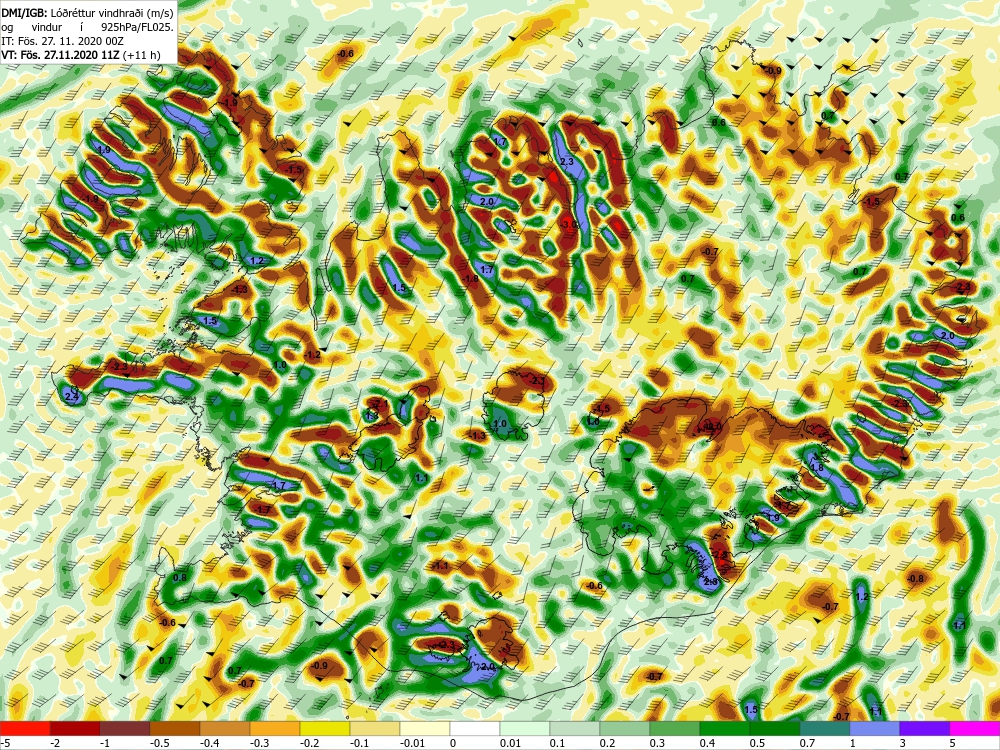Click the pale yellow swatch between -0.01 and 0

[425, 729]
